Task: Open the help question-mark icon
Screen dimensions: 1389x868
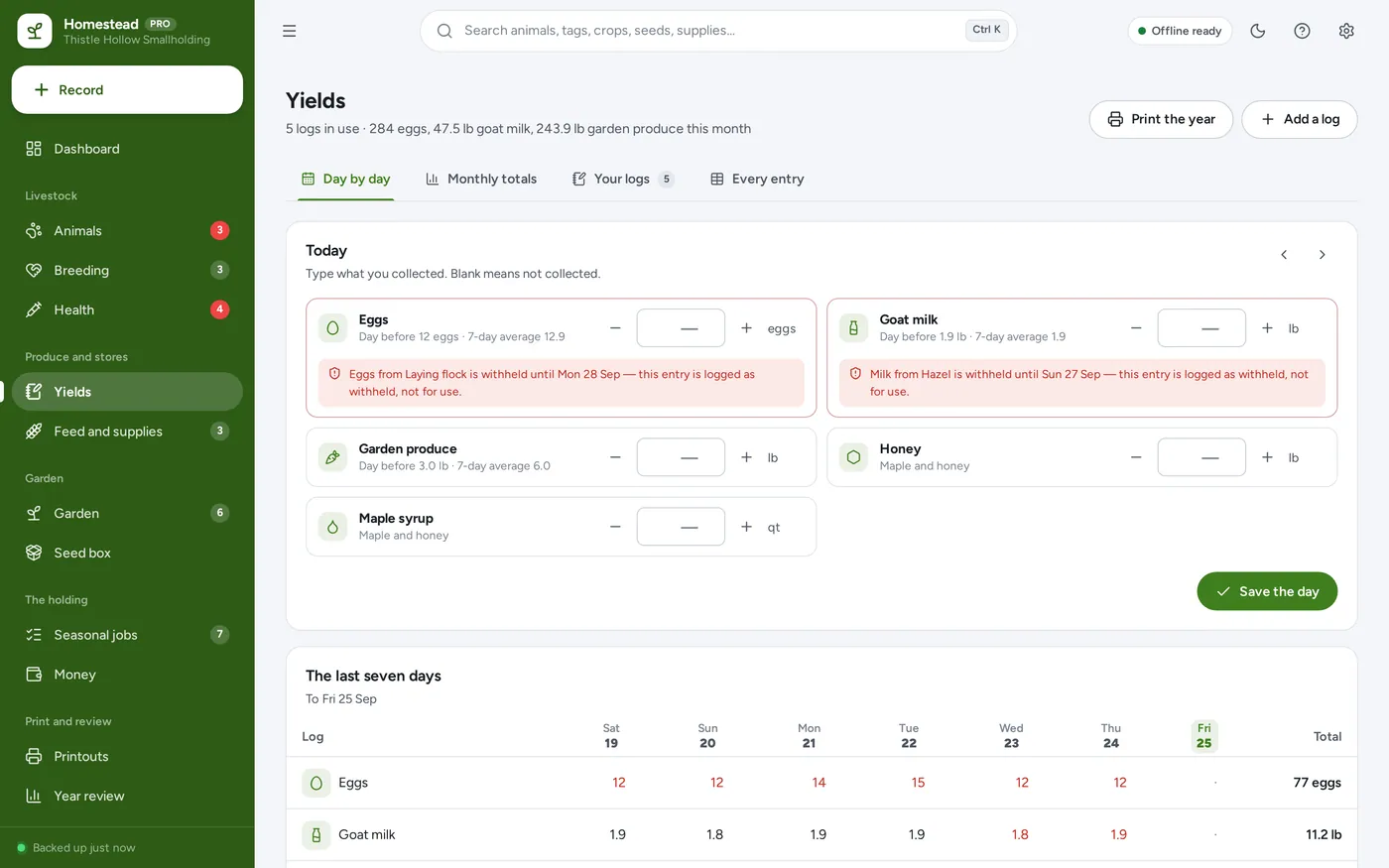Action: tap(1302, 31)
